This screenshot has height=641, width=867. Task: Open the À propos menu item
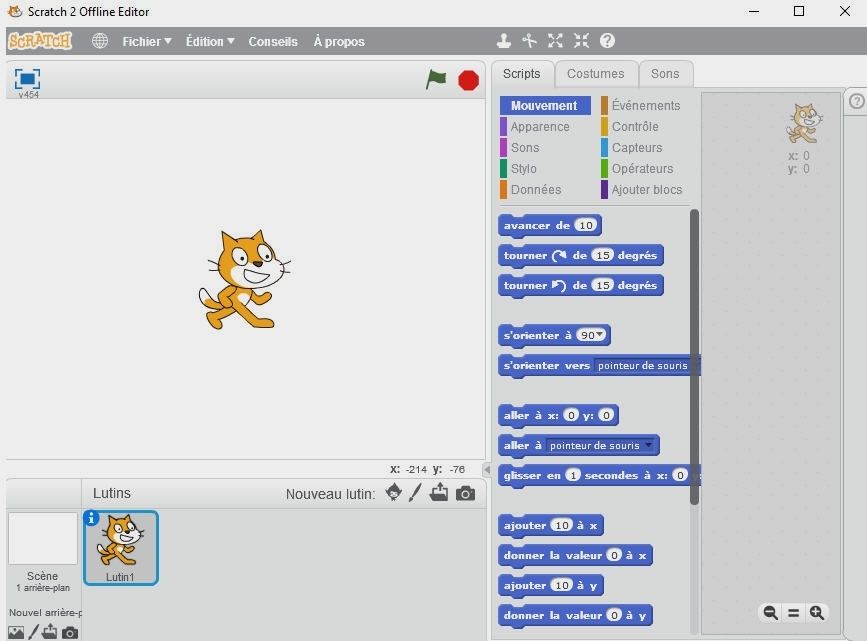click(x=339, y=41)
